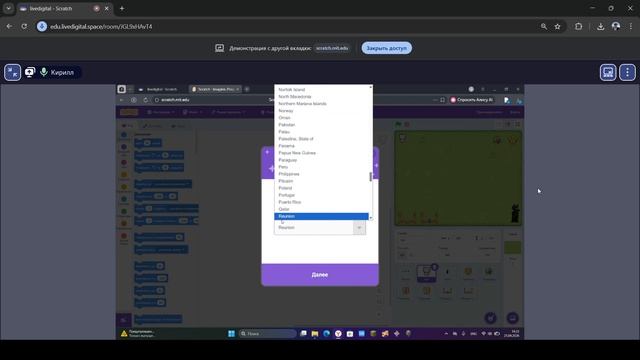Click the address bar edu.livedigital.space URL
Image resolution: width=640 pixels, height=360 pixels.
101,27
